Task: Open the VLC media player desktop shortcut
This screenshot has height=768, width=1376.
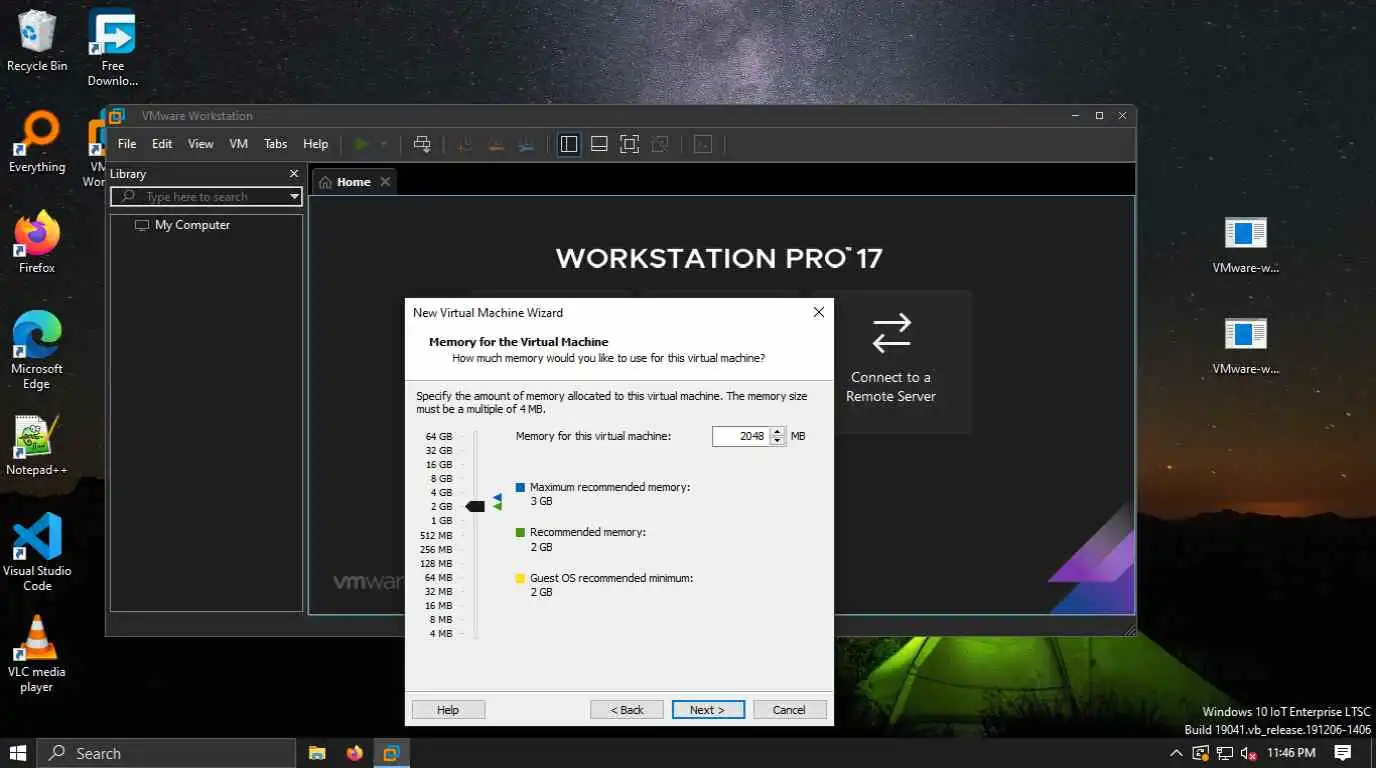Action: (x=37, y=653)
